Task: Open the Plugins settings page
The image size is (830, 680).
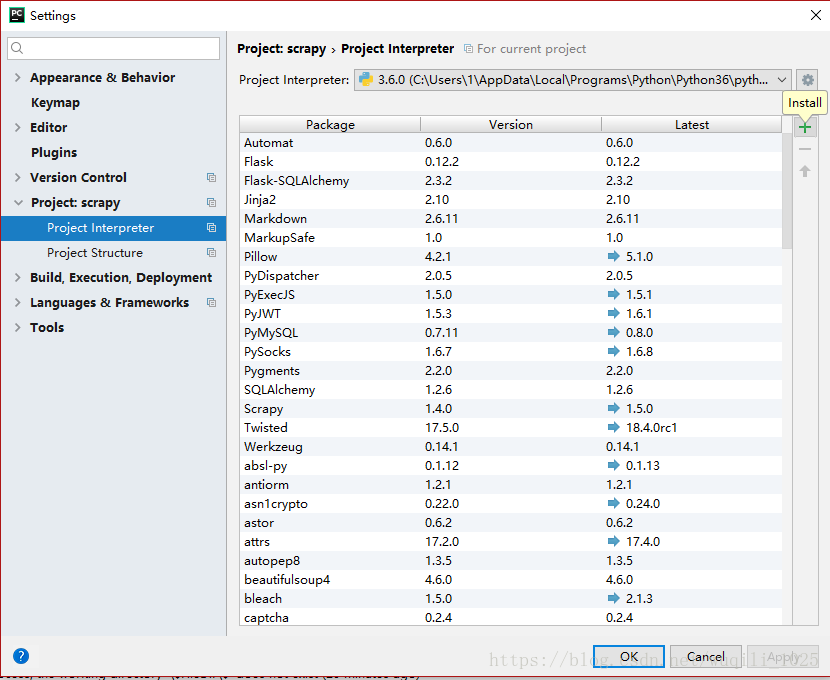Action: tap(53, 152)
